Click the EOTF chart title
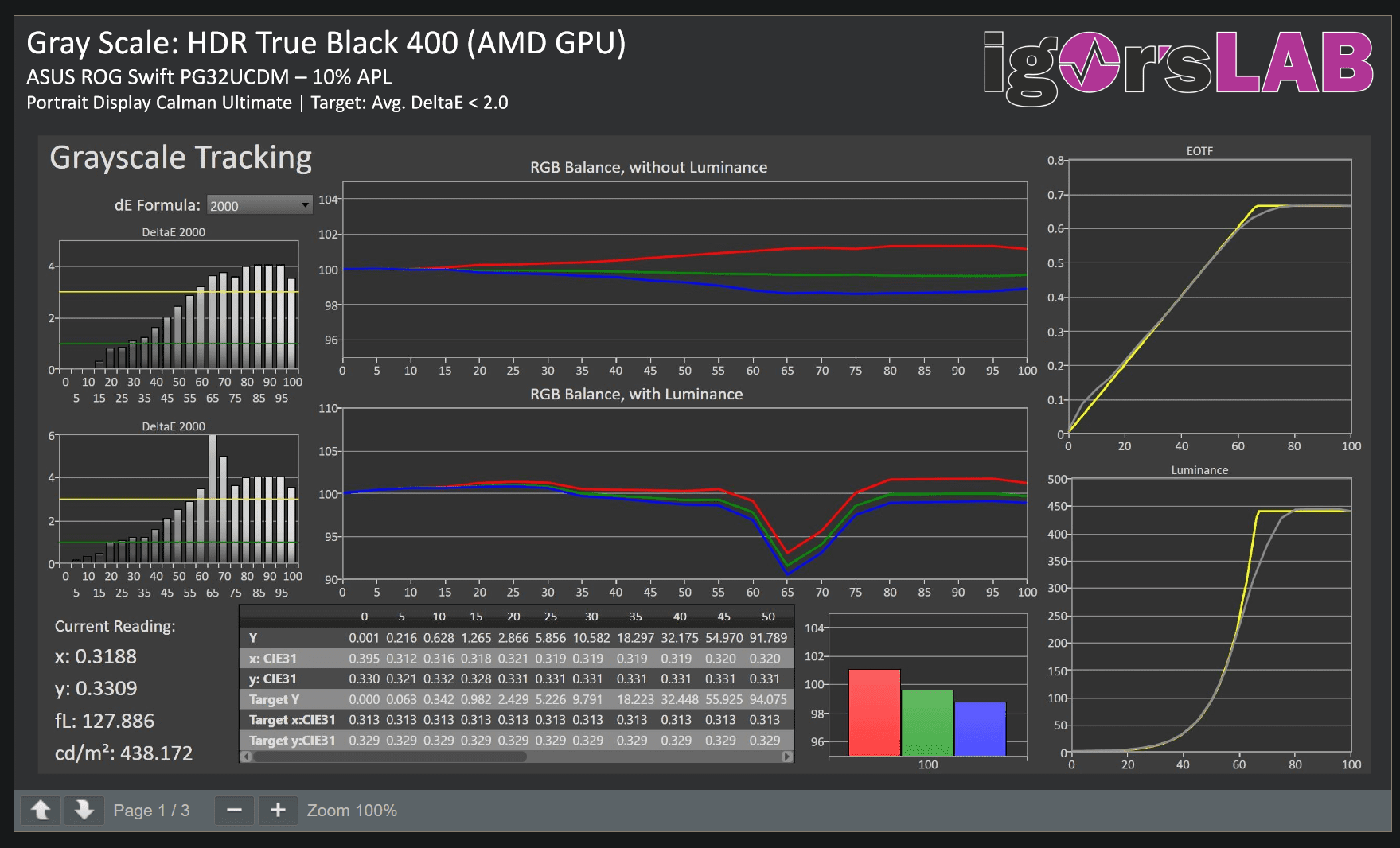This screenshot has width=1400, height=848. click(1199, 151)
